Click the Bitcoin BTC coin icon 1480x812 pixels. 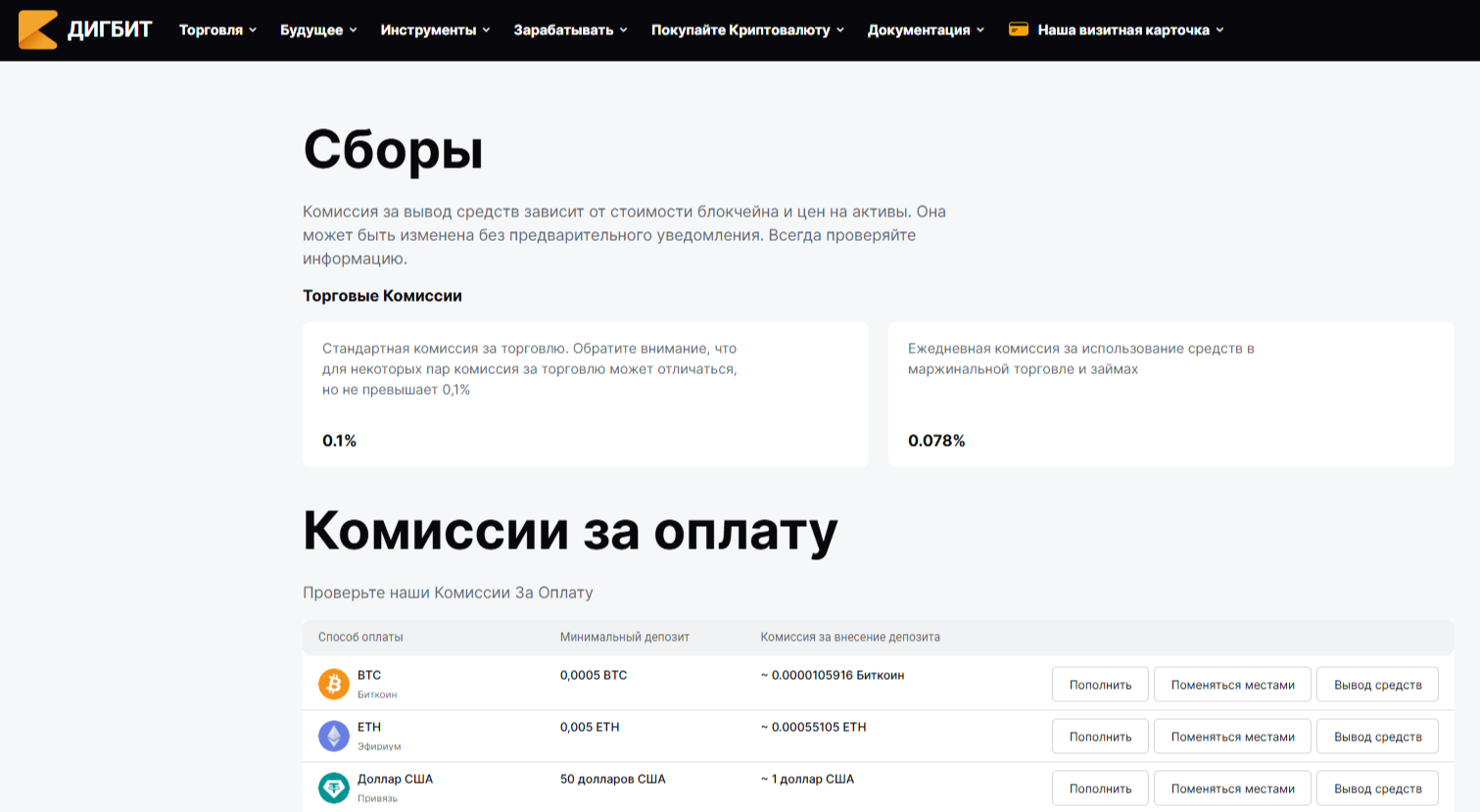tap(334, 684)
